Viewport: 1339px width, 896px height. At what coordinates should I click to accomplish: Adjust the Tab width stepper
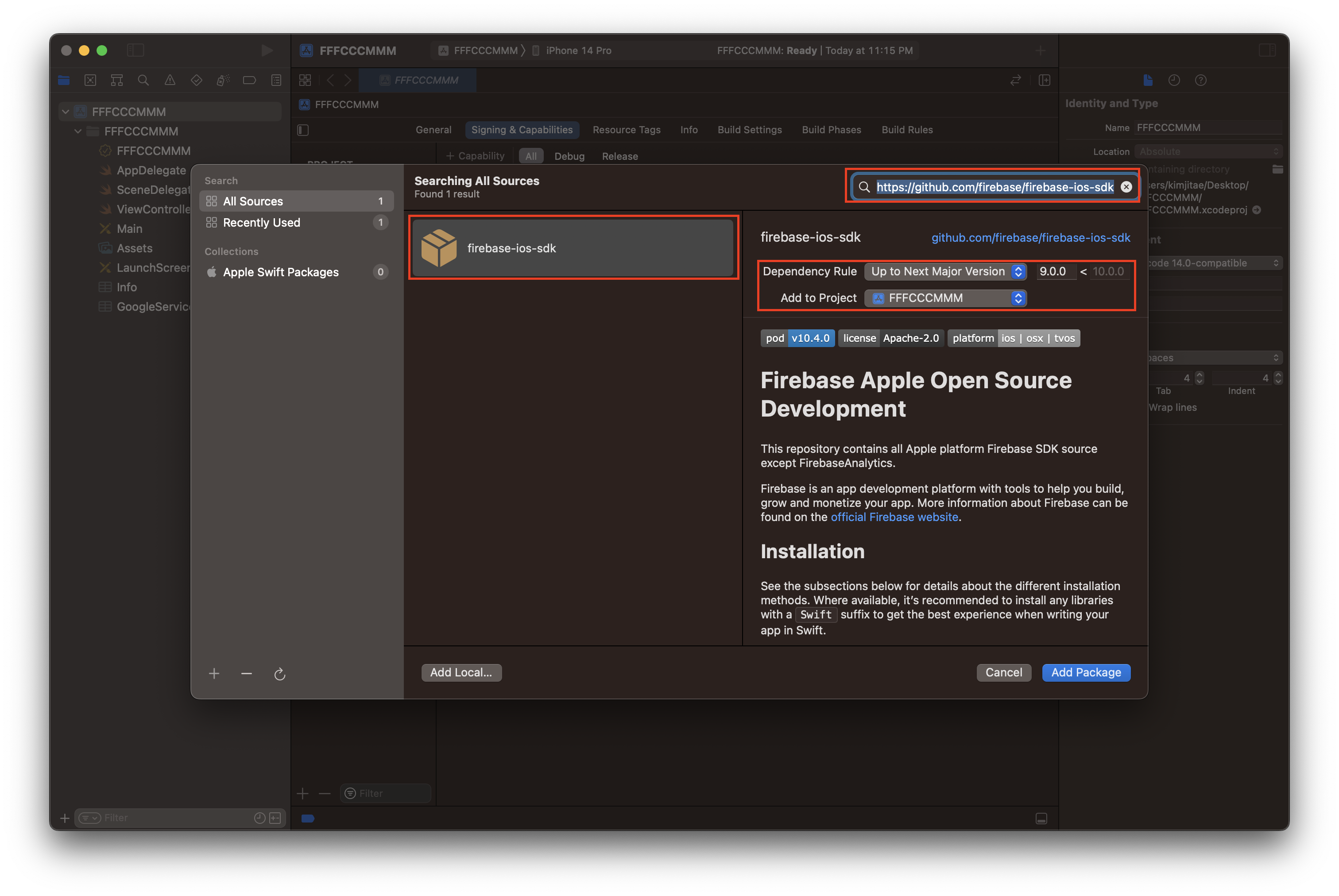(1199, 378)
